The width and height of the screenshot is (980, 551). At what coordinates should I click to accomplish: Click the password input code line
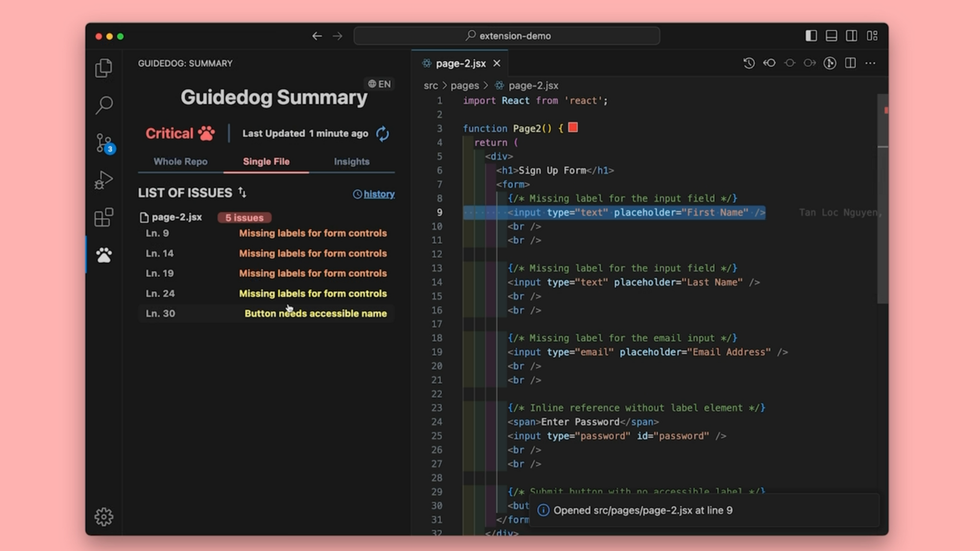(616, 436)
